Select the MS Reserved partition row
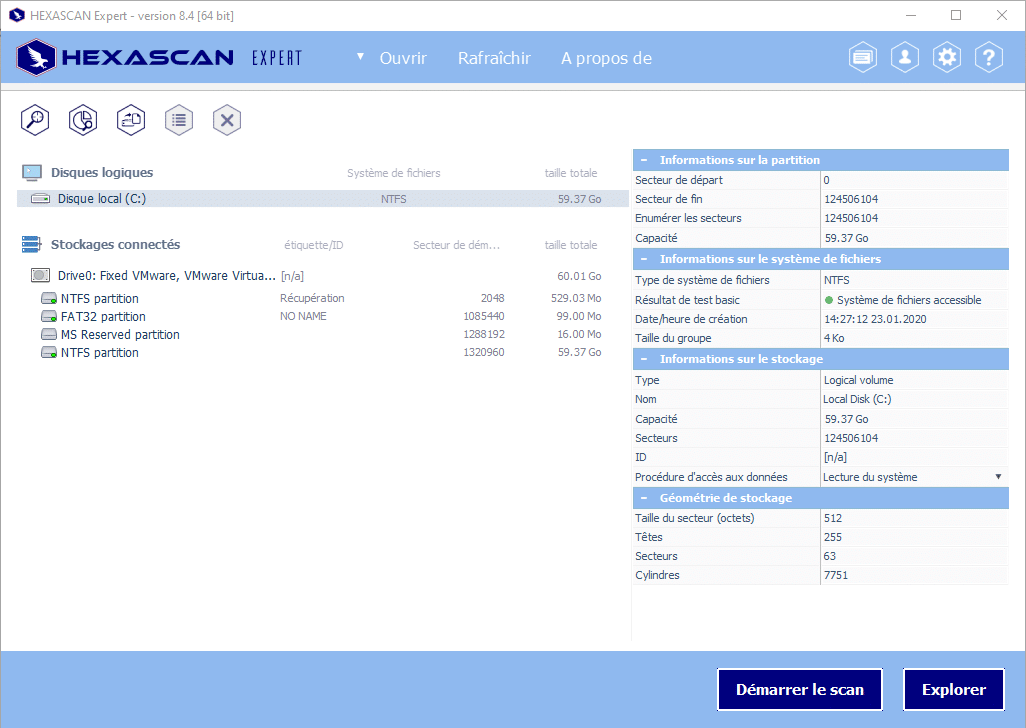 point(322,334)
